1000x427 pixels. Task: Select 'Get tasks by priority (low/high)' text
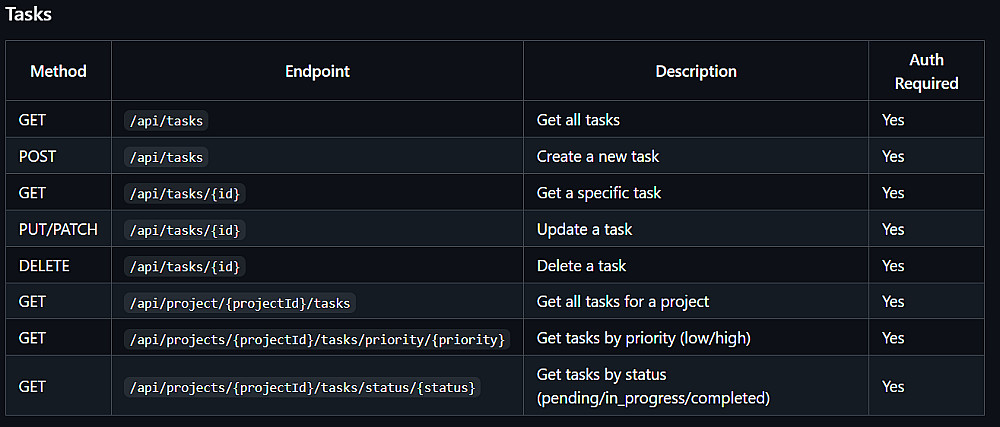[x=643, y=339]
